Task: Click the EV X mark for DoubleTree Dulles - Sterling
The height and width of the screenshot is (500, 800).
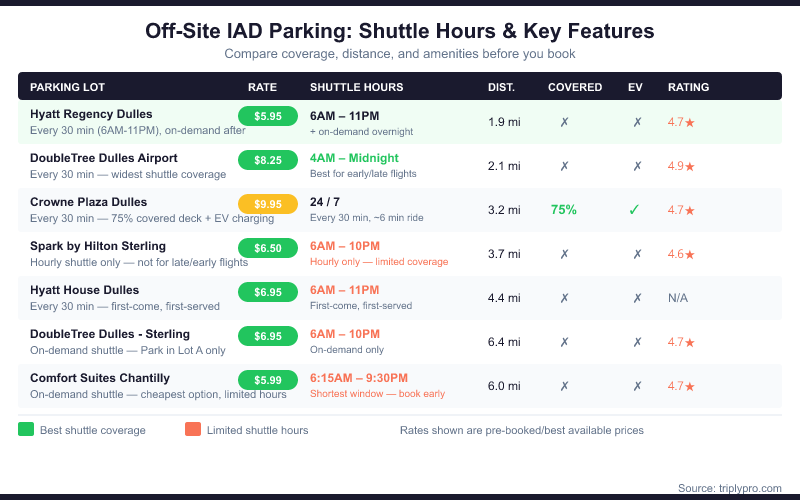Action: (637, 342)
